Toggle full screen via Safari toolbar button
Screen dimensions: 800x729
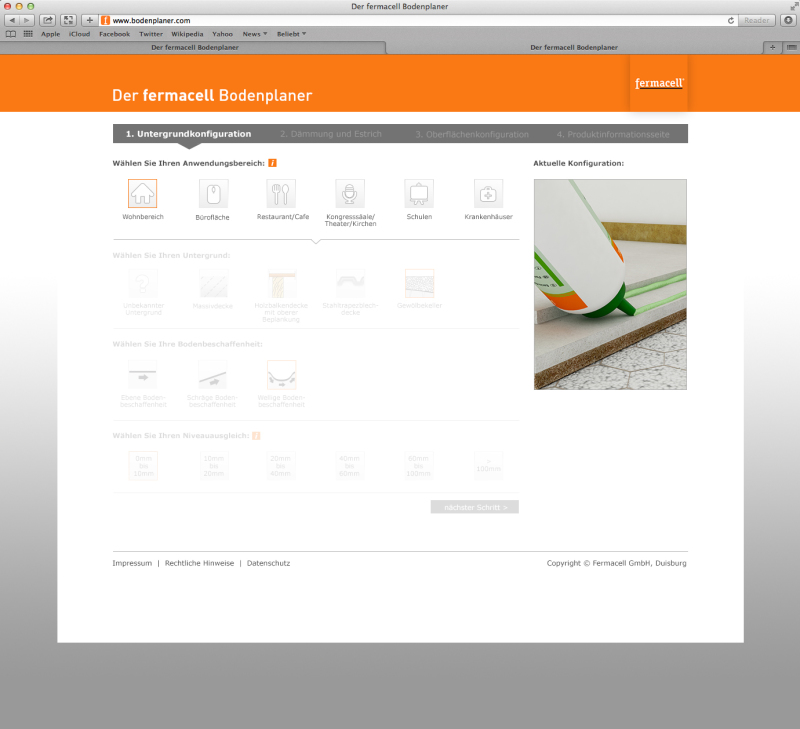coord(68,20)
